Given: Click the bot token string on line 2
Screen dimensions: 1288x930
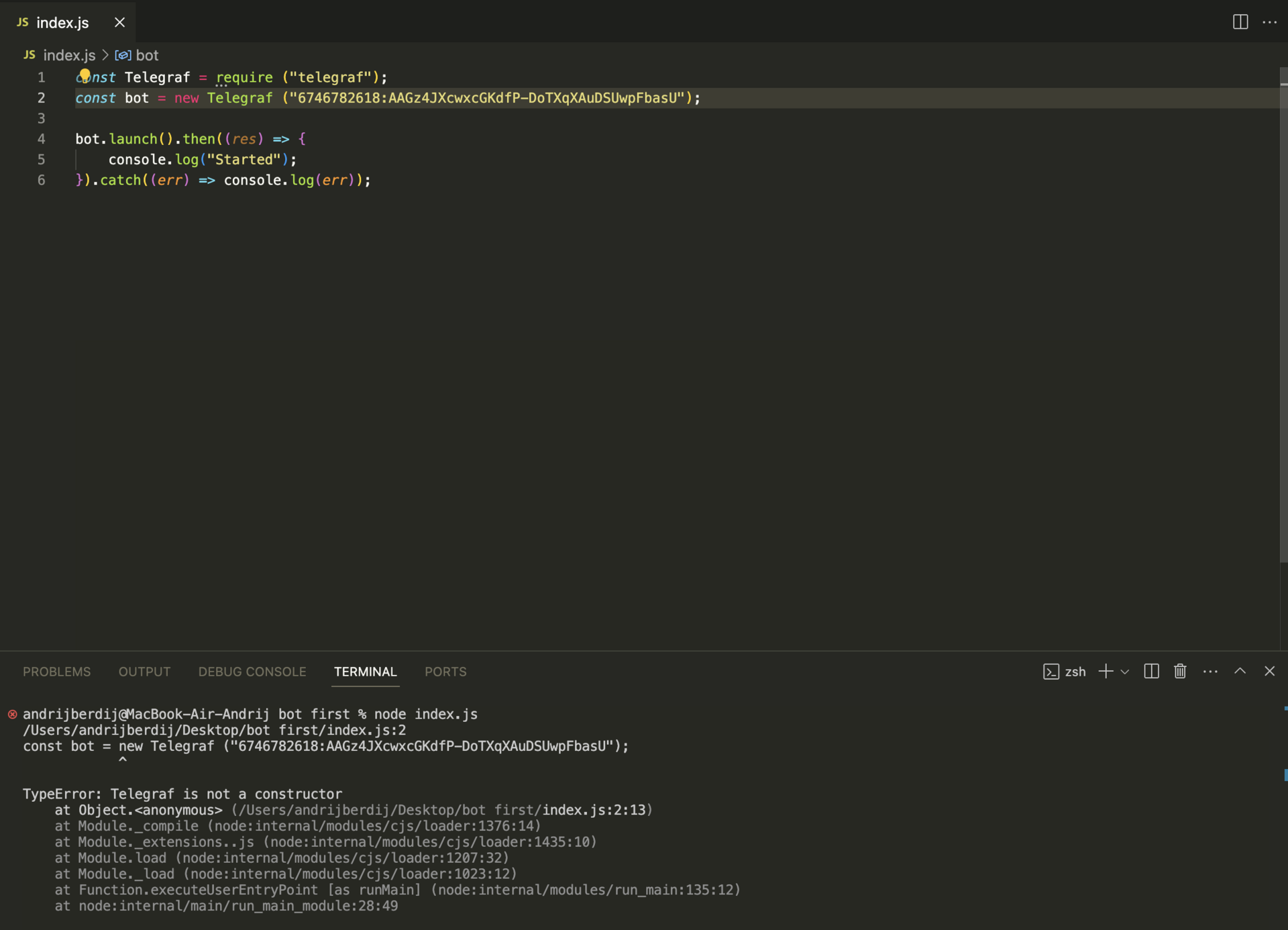Looking at the screenshot, I should [487, 98].
